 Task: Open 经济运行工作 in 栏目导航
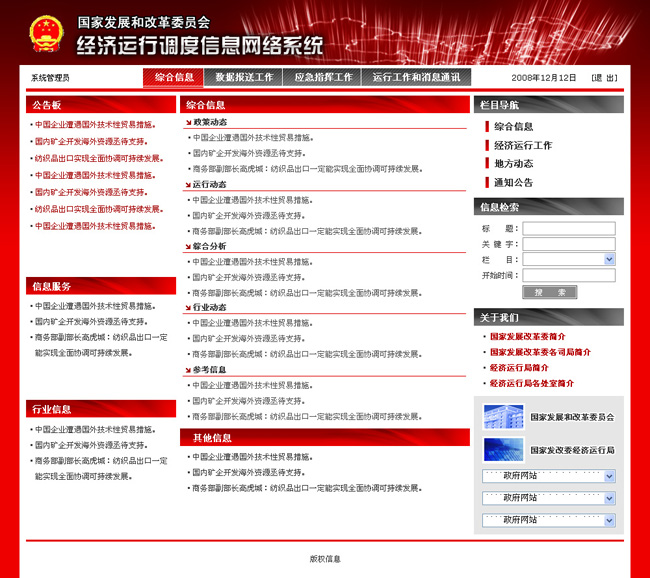pos(523,146)
